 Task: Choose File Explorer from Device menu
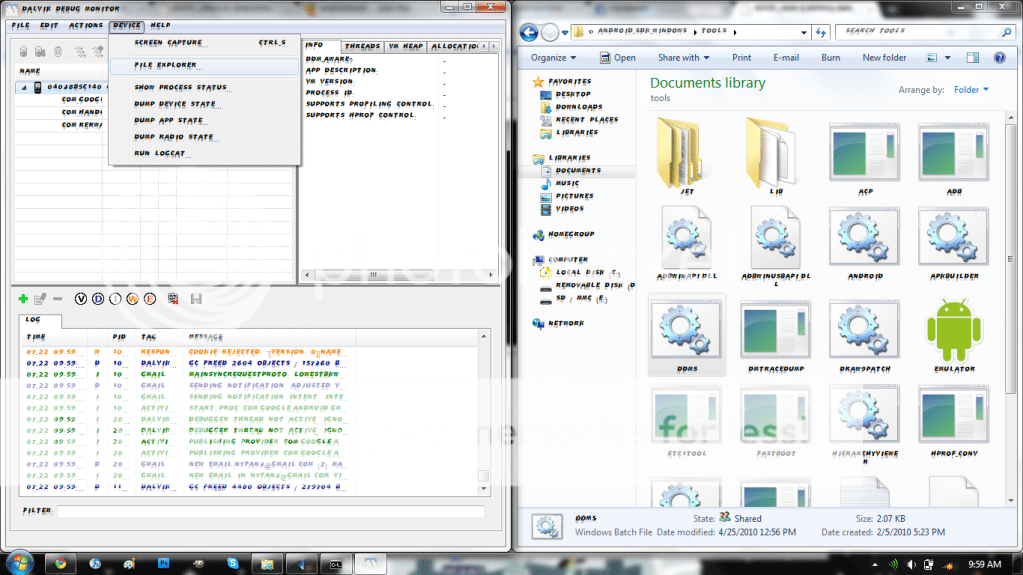pos(204,65)
